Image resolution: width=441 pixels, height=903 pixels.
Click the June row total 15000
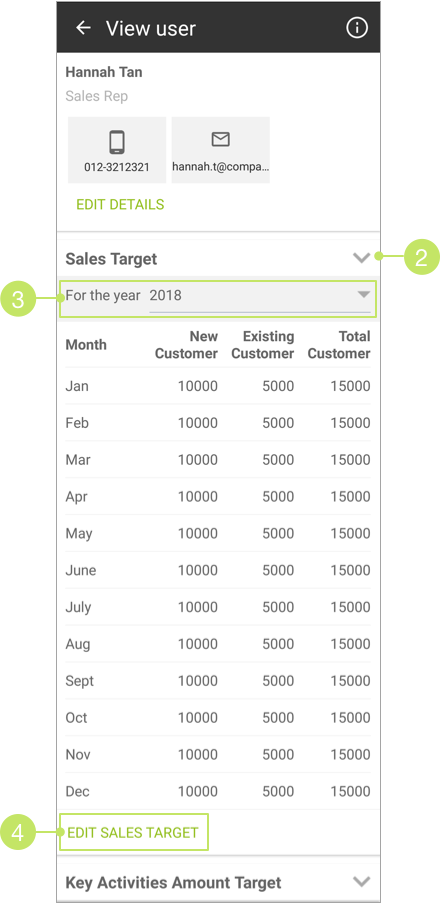[x=350, y=570]
